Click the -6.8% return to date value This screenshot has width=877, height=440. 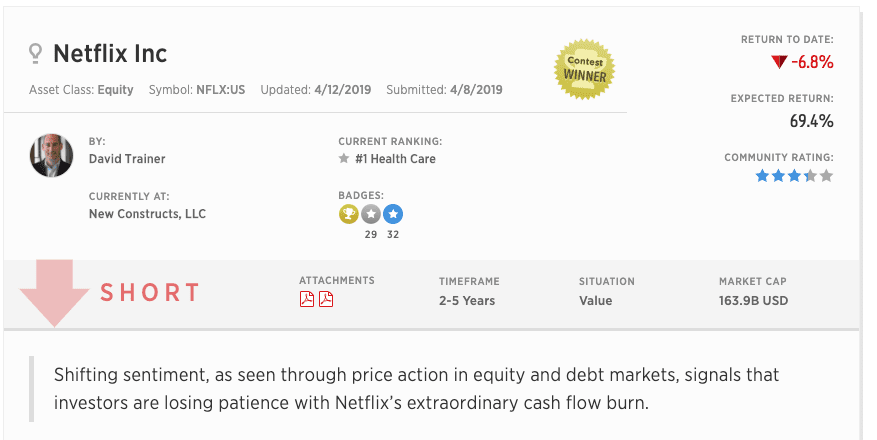pyautogui.click(x=813, y=62)
